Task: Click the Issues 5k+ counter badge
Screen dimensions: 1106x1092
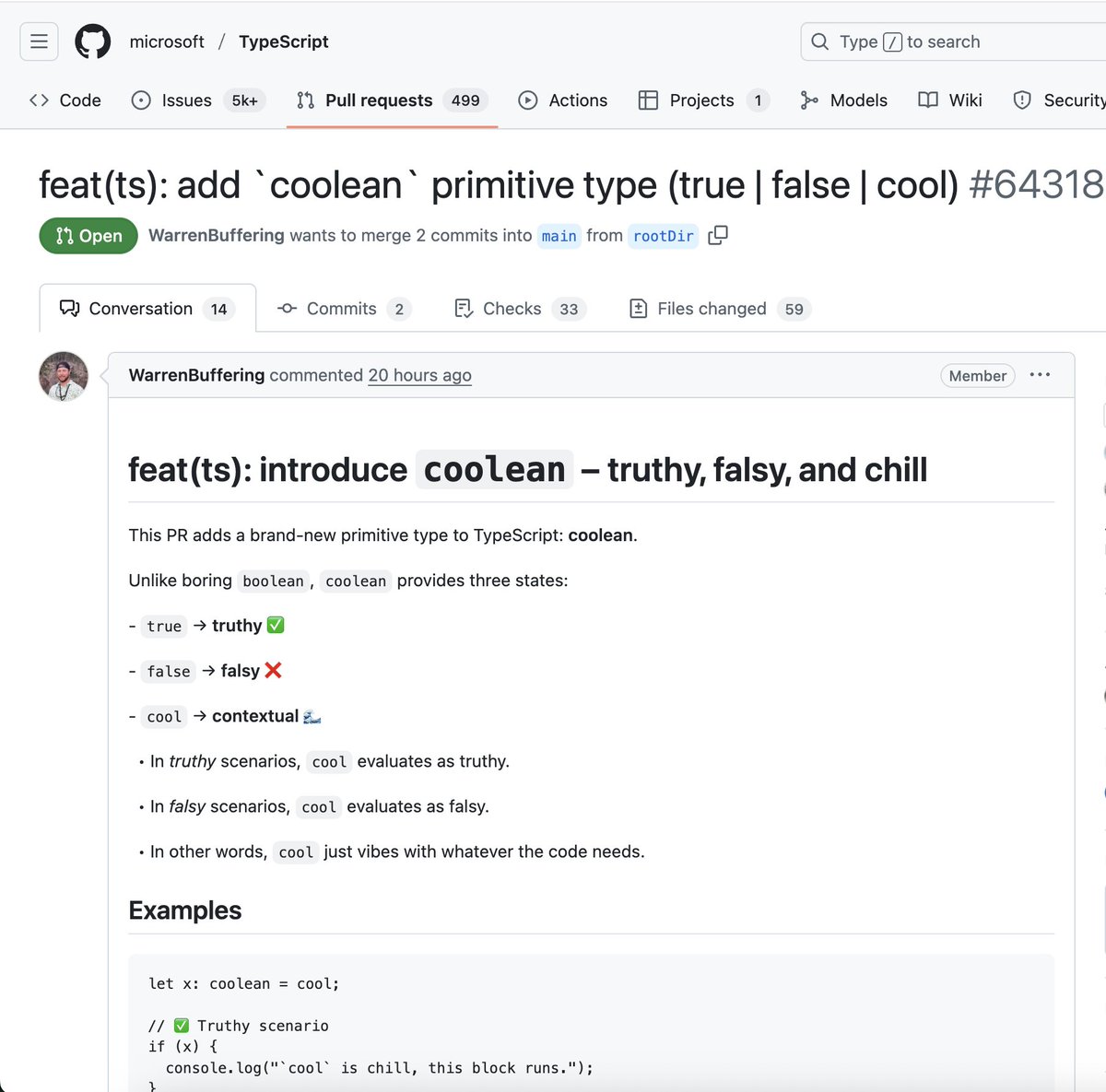Action: tap(244, 100)
